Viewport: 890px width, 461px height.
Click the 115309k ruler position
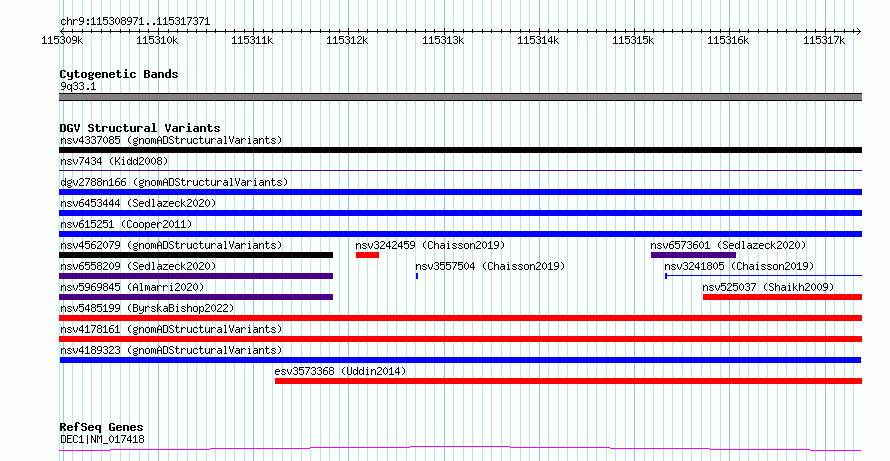tap(62, 40)
